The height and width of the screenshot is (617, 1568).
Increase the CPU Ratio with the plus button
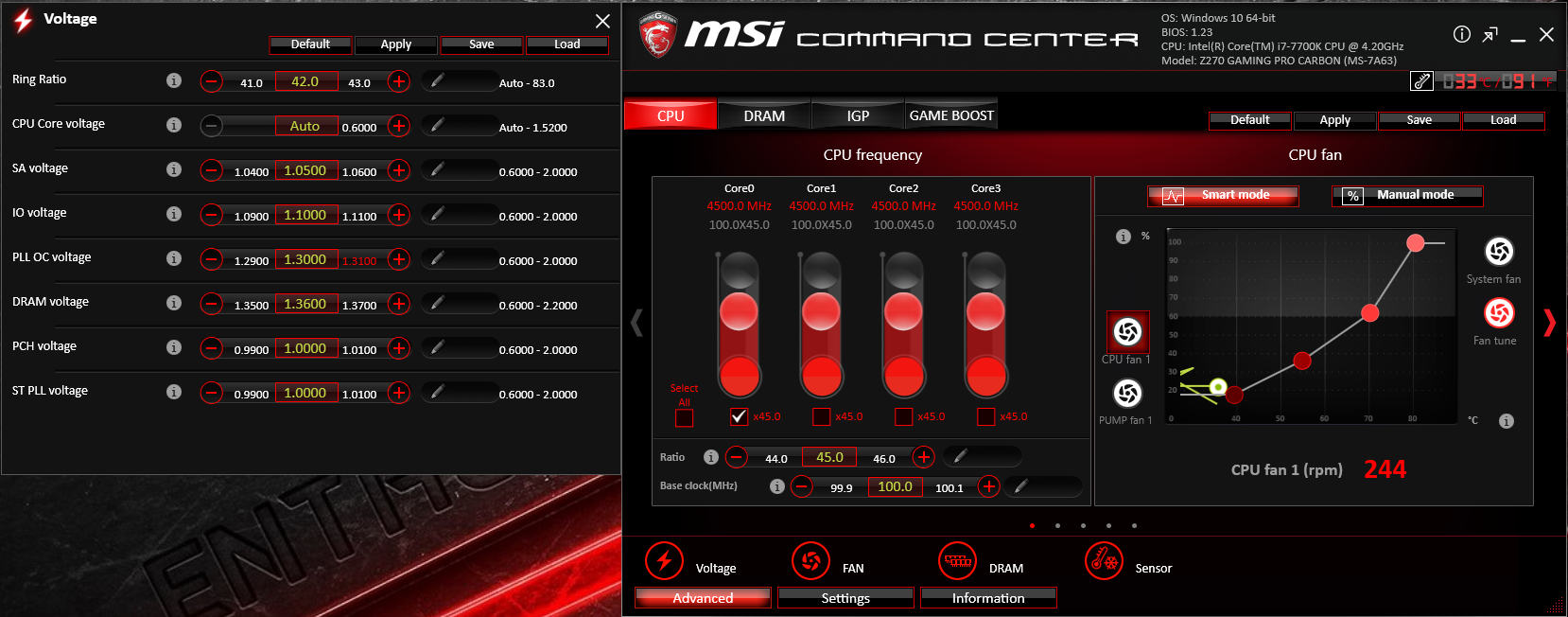tap(924, 457)
